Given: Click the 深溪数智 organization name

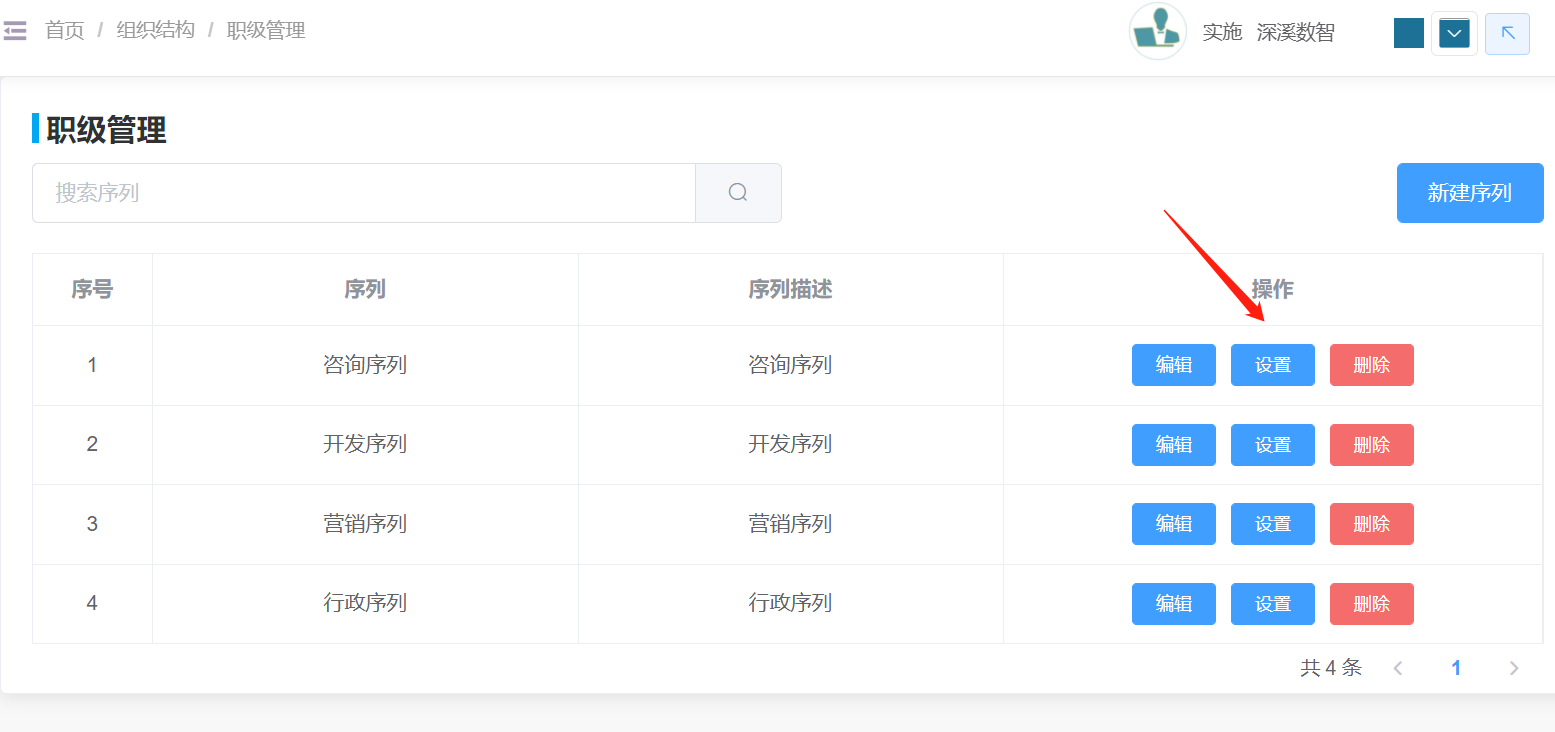Looking at the screenshot, I should pyautogui.click(x=1295, y=33).
